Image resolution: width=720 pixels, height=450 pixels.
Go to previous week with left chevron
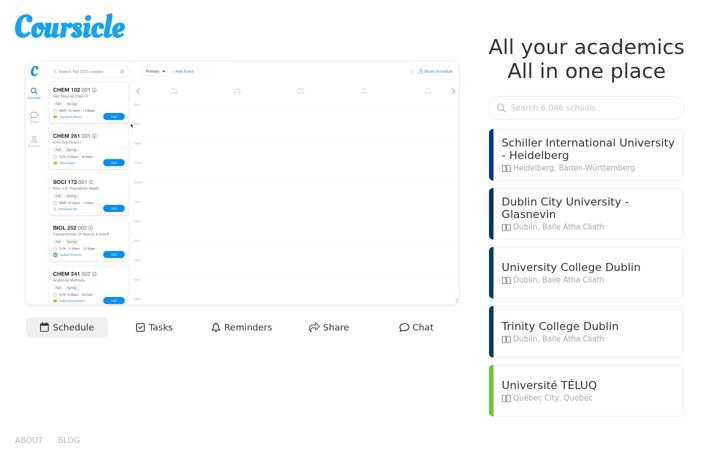[138, 91]
